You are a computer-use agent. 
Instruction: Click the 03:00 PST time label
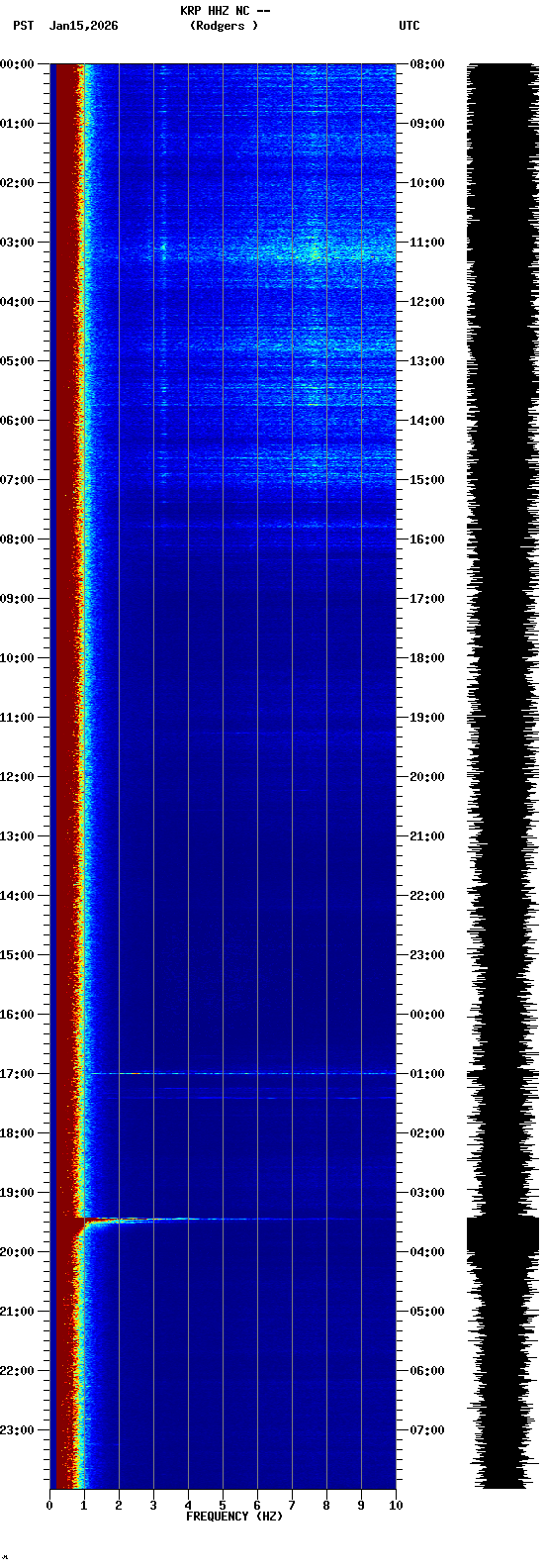[x=17, y=243]
